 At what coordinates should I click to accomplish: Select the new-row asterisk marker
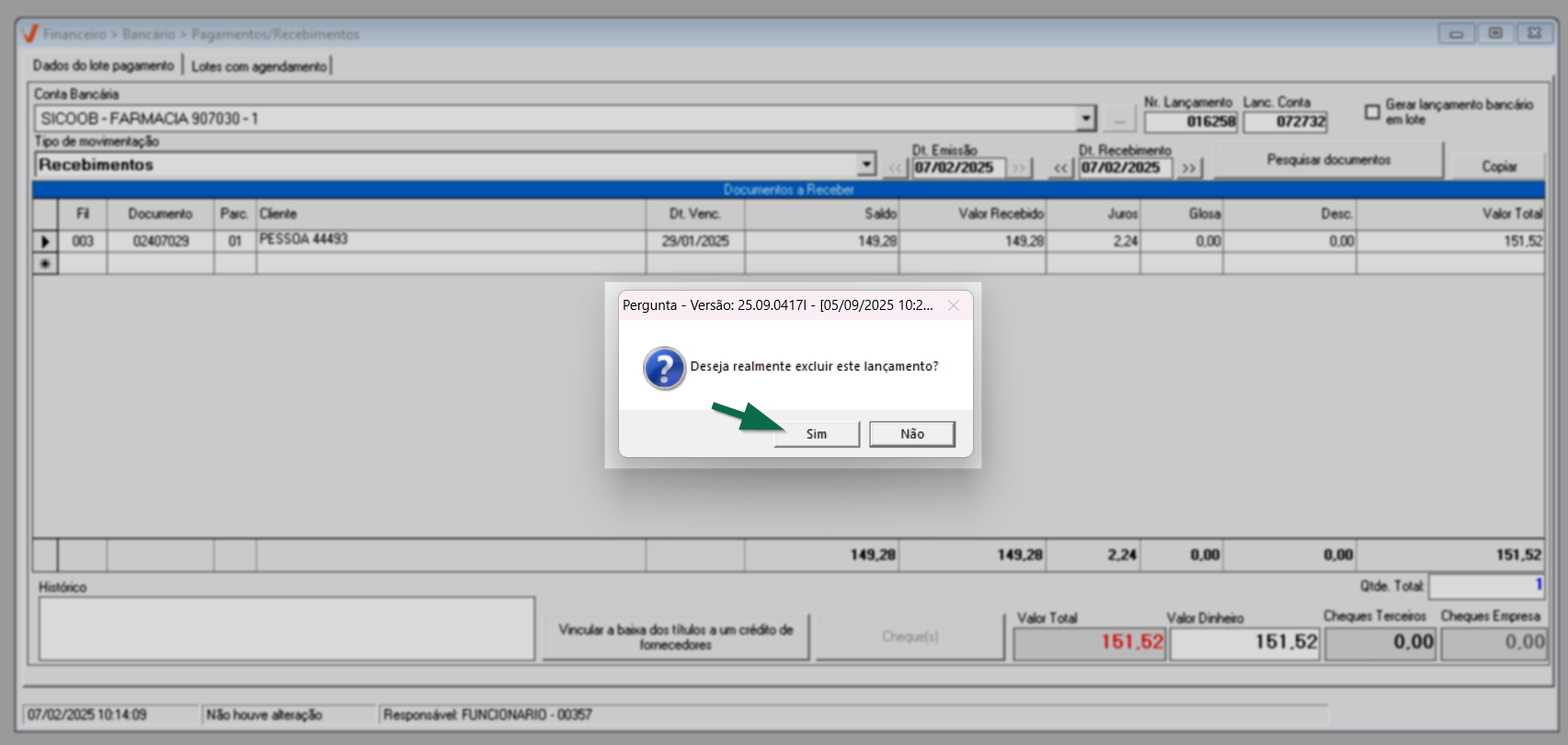45,264
